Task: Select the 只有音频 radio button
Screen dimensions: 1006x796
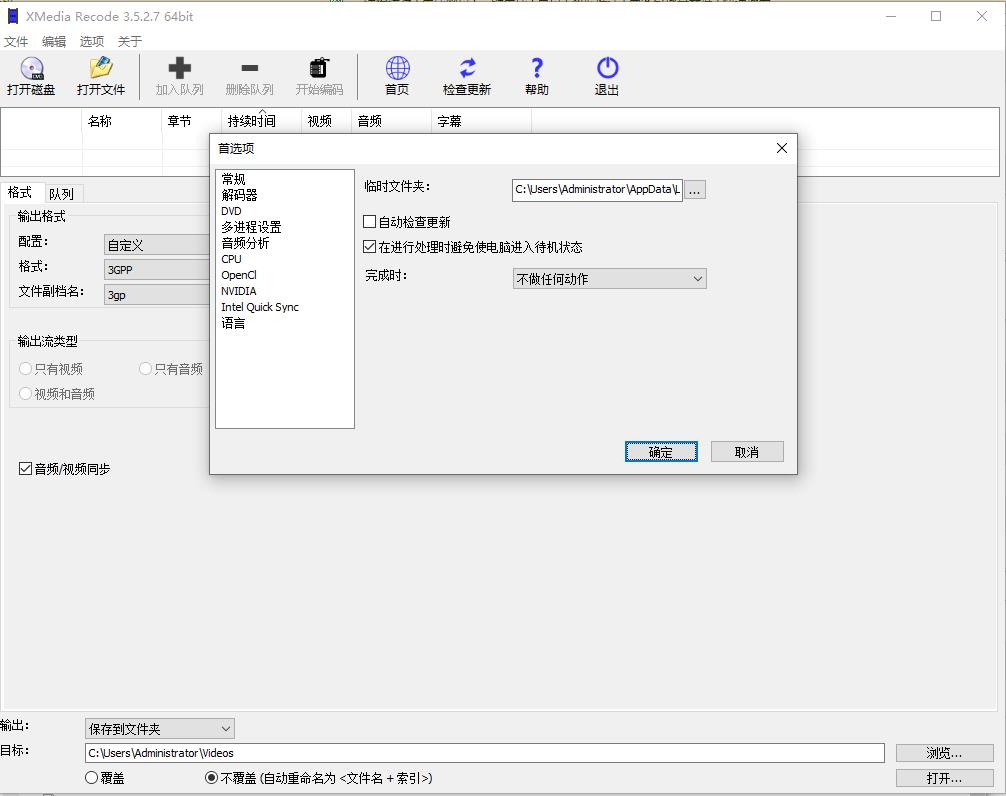Action: tap(145, 368)
